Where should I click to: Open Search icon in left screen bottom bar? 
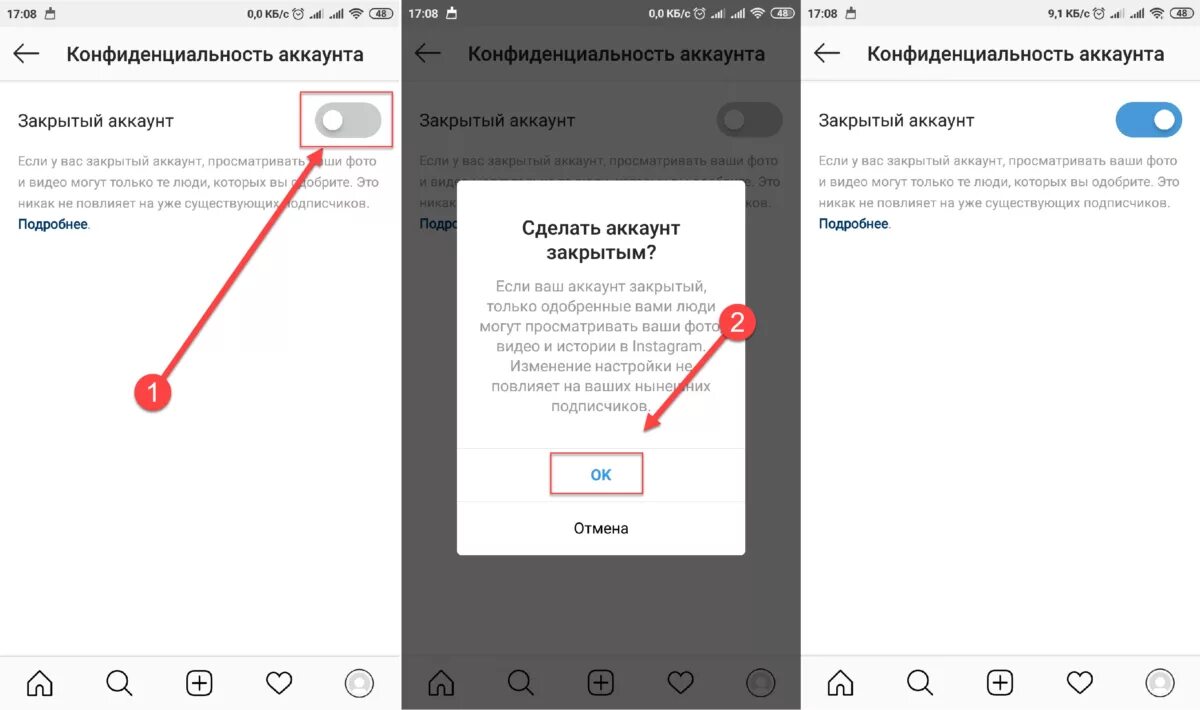[119, 683]
